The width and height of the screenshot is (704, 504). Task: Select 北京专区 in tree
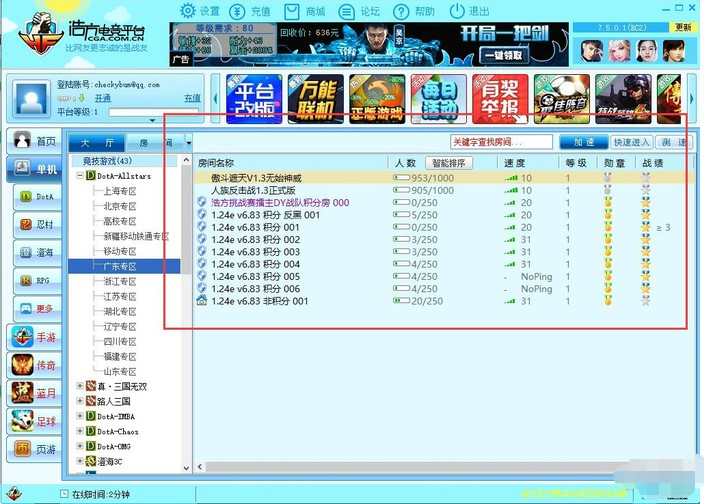click(x=119, y=206)
